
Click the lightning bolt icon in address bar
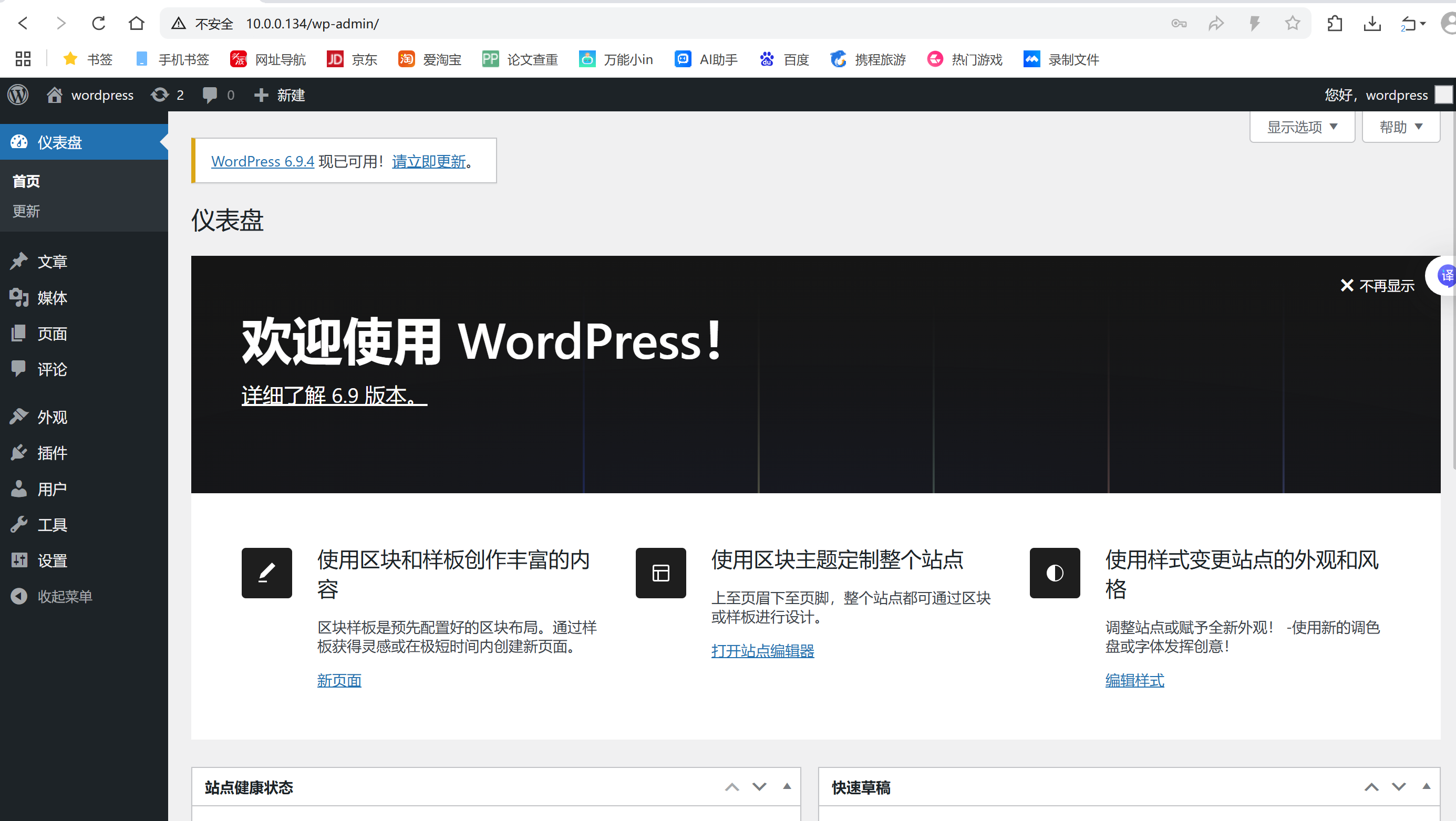click(1254, 23)
